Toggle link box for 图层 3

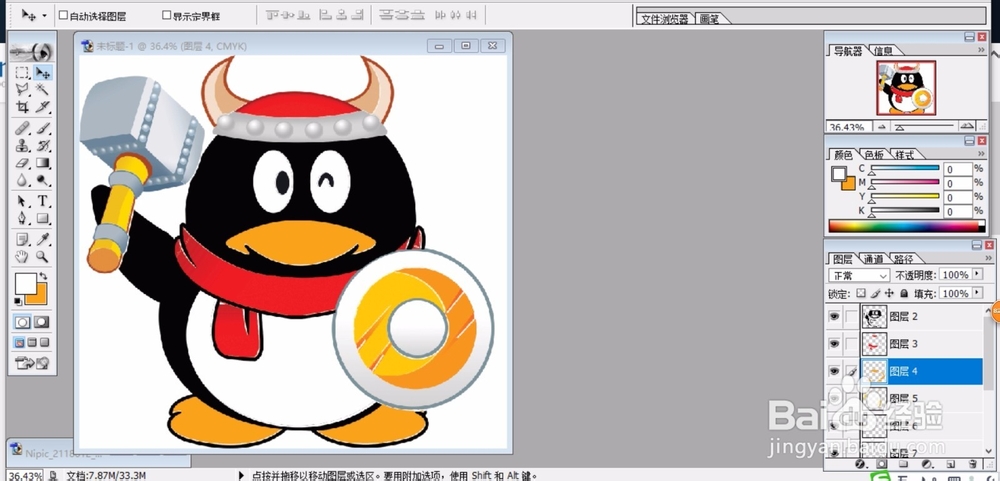(851, 344)
